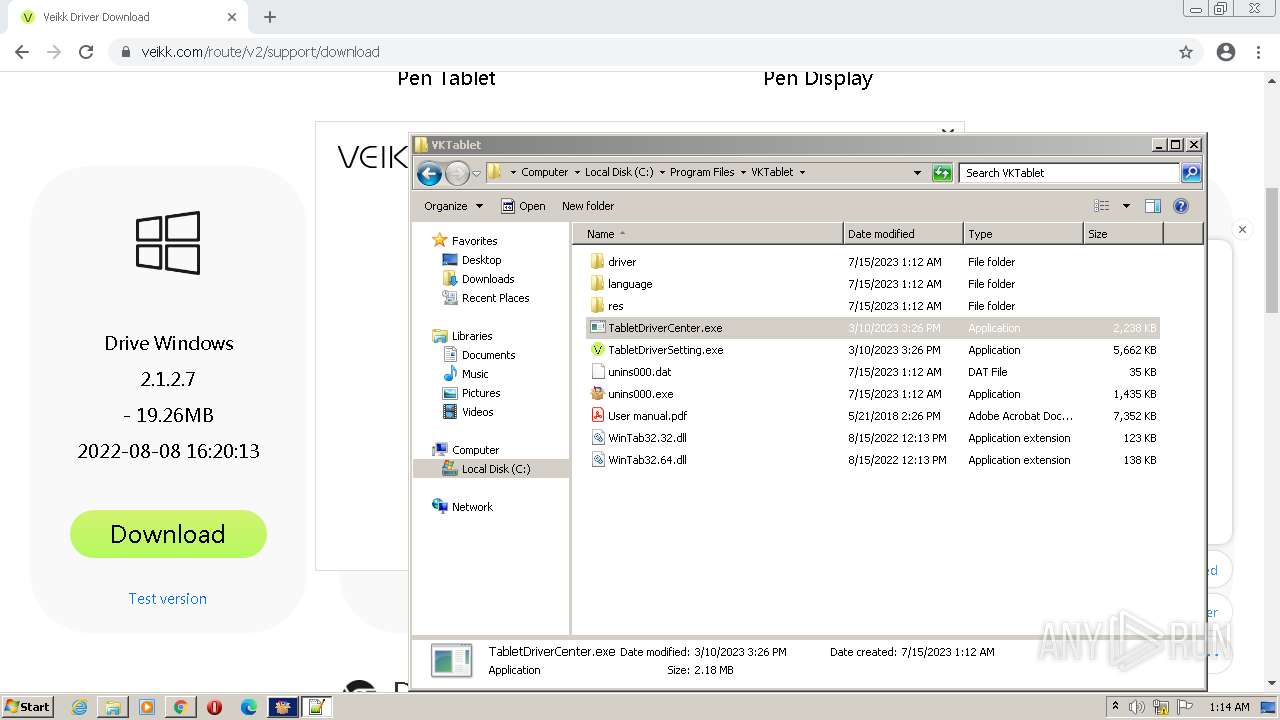
Task: Select Computer in navigation pane tree
Action: [x=475, y=450]
